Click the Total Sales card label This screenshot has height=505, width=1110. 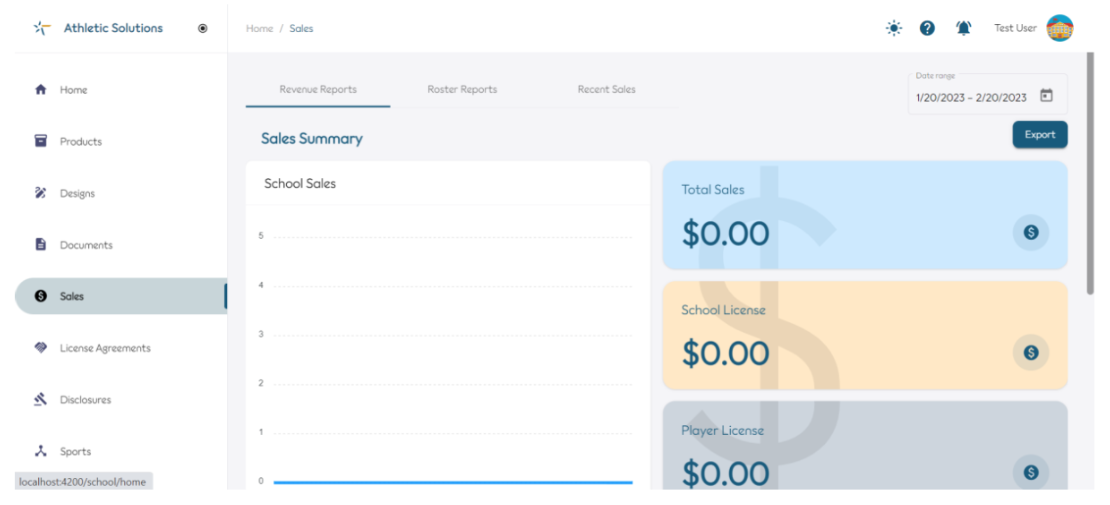[x=713, y=190]
